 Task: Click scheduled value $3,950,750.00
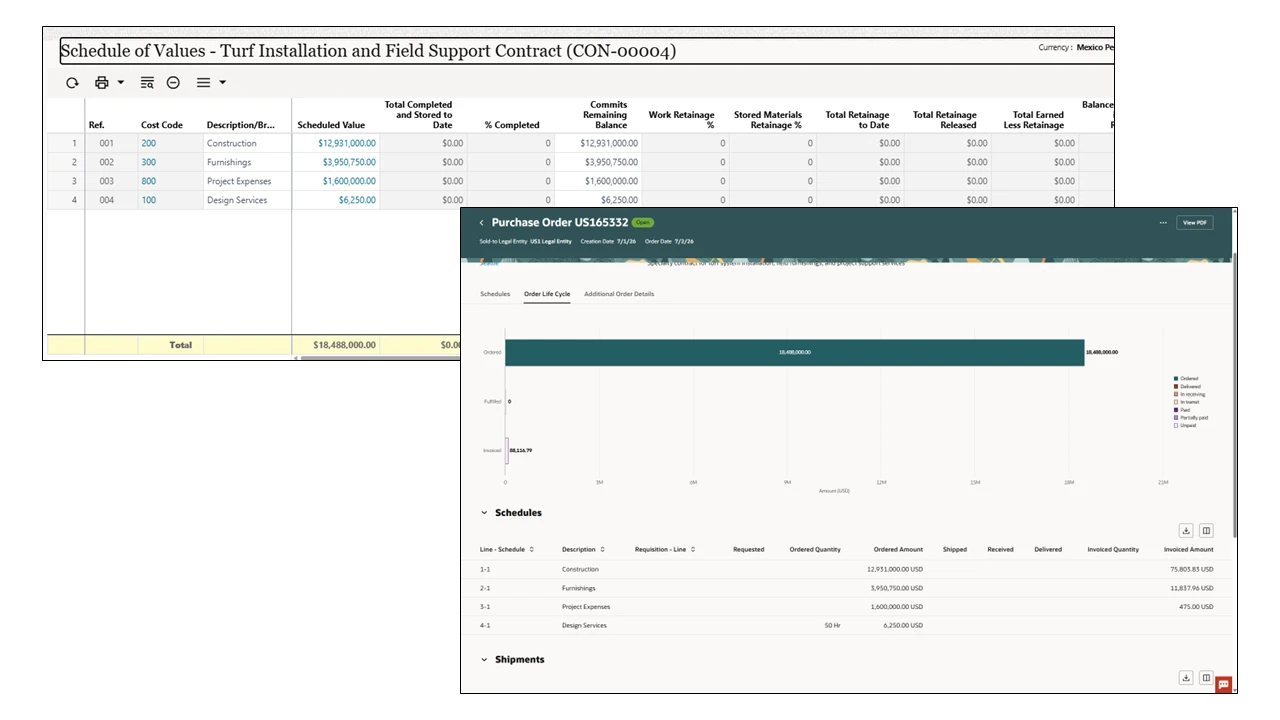[349, 162]
